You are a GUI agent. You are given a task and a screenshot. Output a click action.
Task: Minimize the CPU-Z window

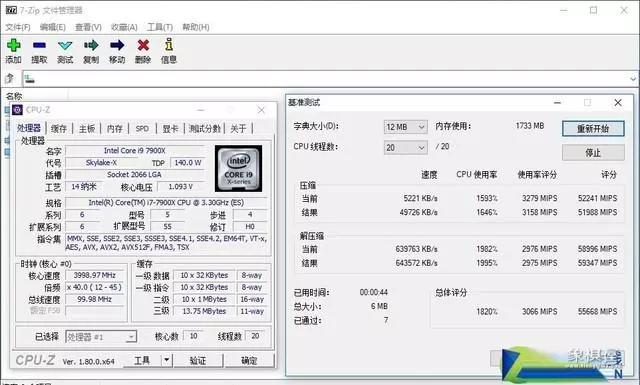click(201, 110)
